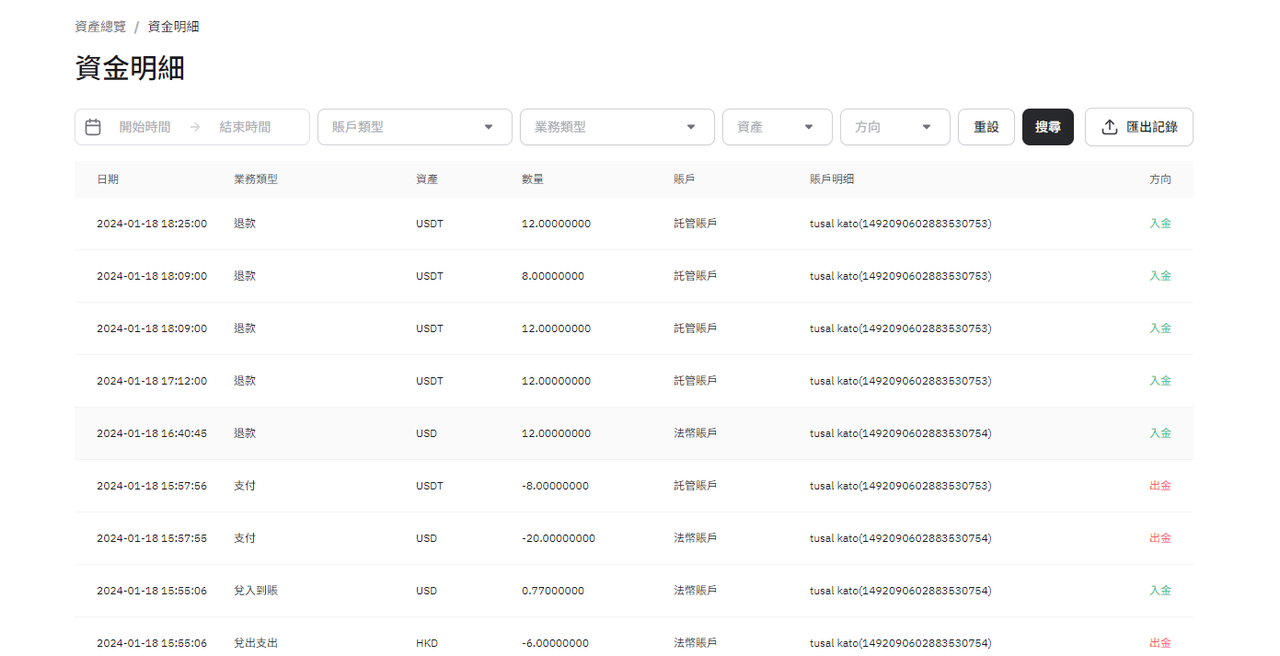Click the 業務類型 column header
This screenshot has width=1280, height=656.
click(255, 180)
